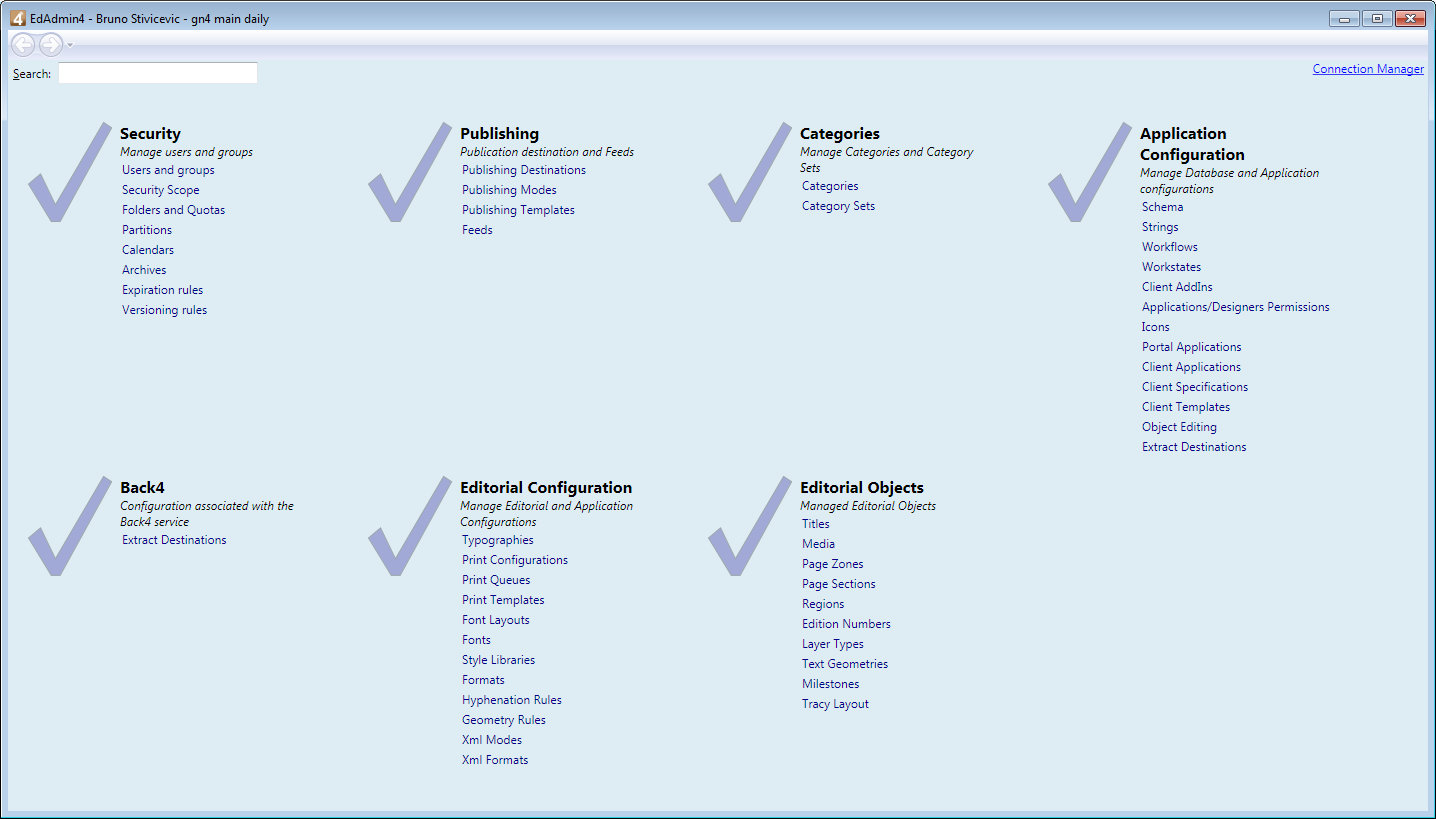Open Print Configurations
Viewport: 1436px width, 819px height.
click(x=515, y=560)
